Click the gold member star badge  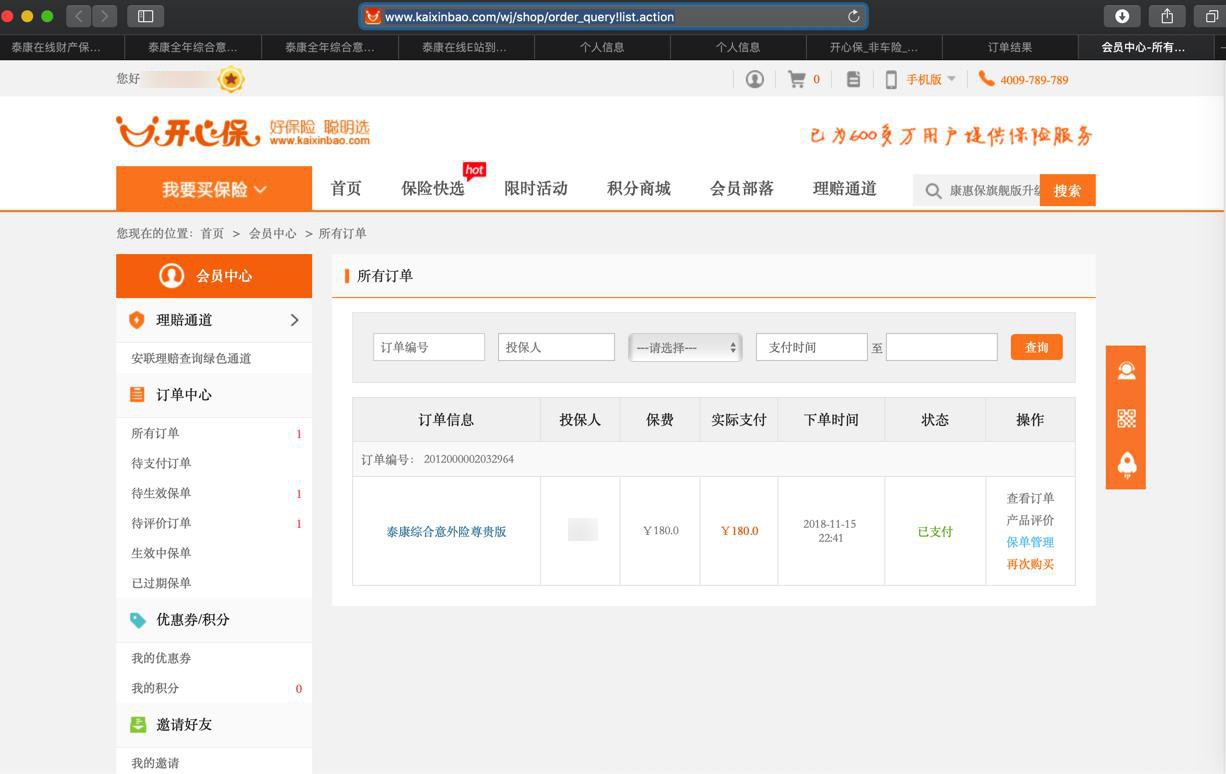tap(231, 79)
